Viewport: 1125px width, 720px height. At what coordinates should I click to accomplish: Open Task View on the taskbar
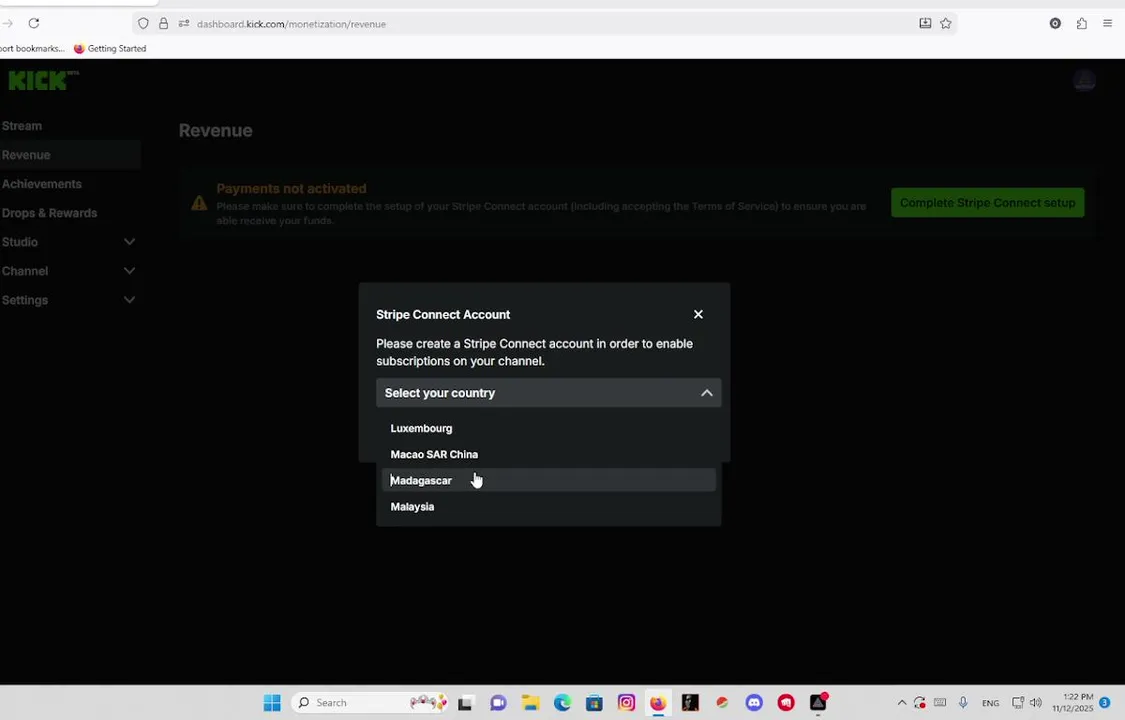point(465,703)
